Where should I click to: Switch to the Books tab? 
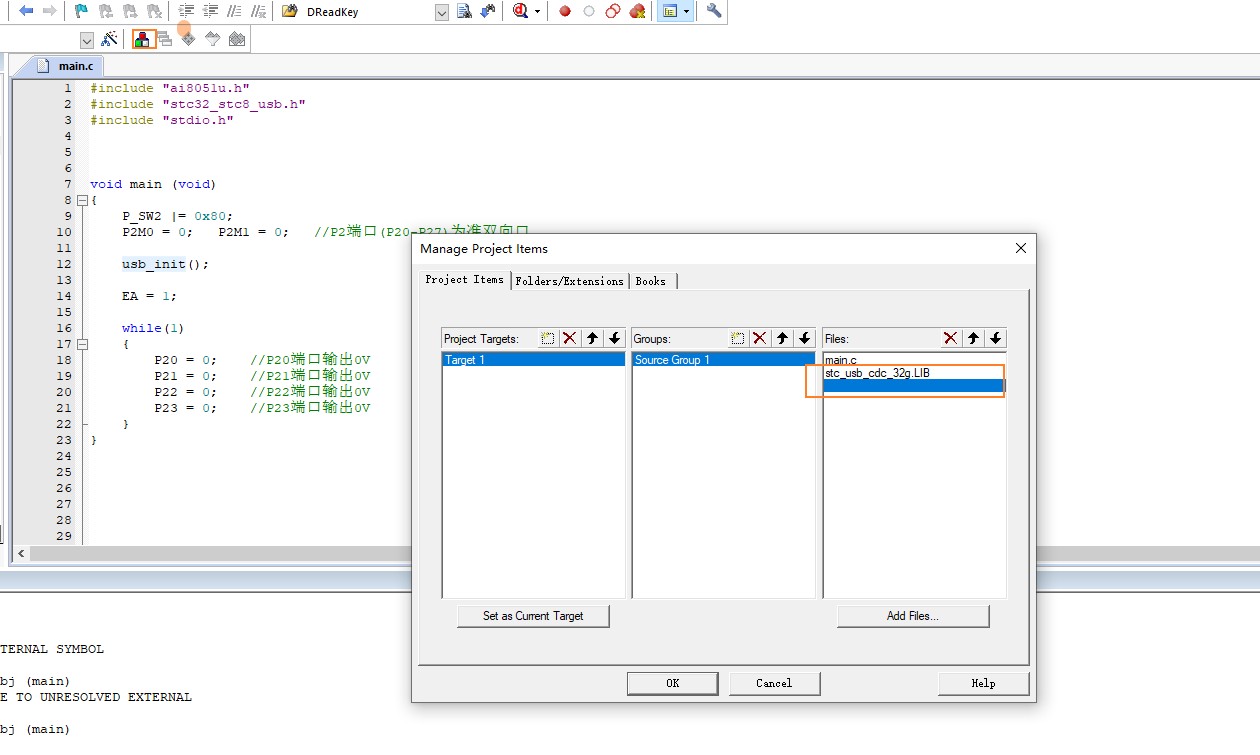[651, 281]
